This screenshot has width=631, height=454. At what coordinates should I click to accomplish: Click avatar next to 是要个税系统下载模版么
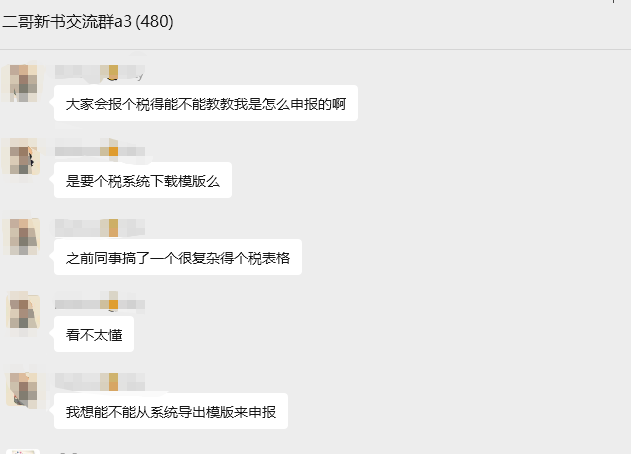tap(23, 158)
